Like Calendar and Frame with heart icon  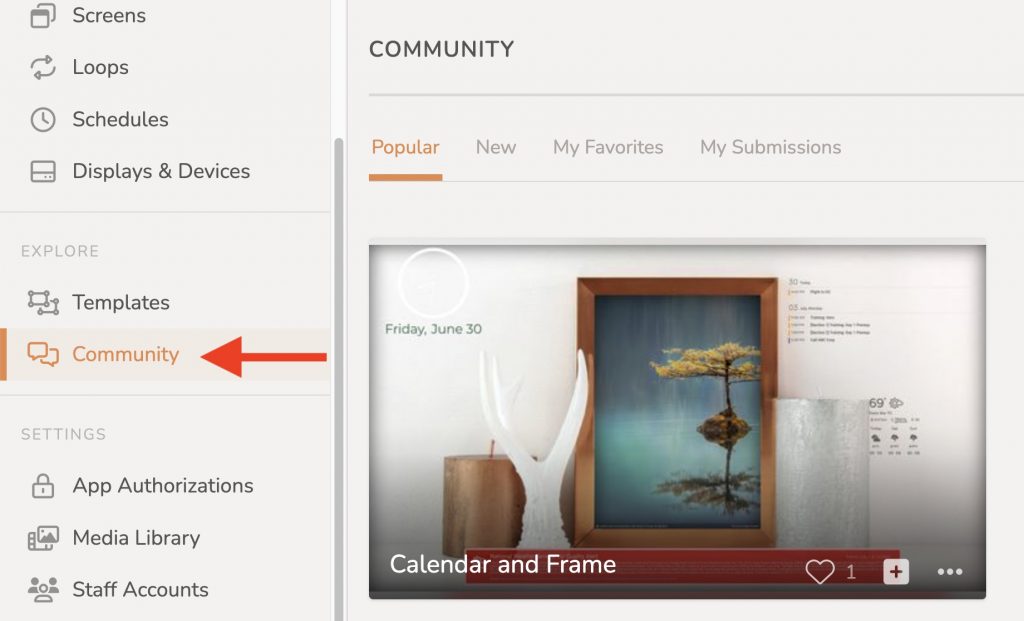pyautogui.click(x=820, y=571)
